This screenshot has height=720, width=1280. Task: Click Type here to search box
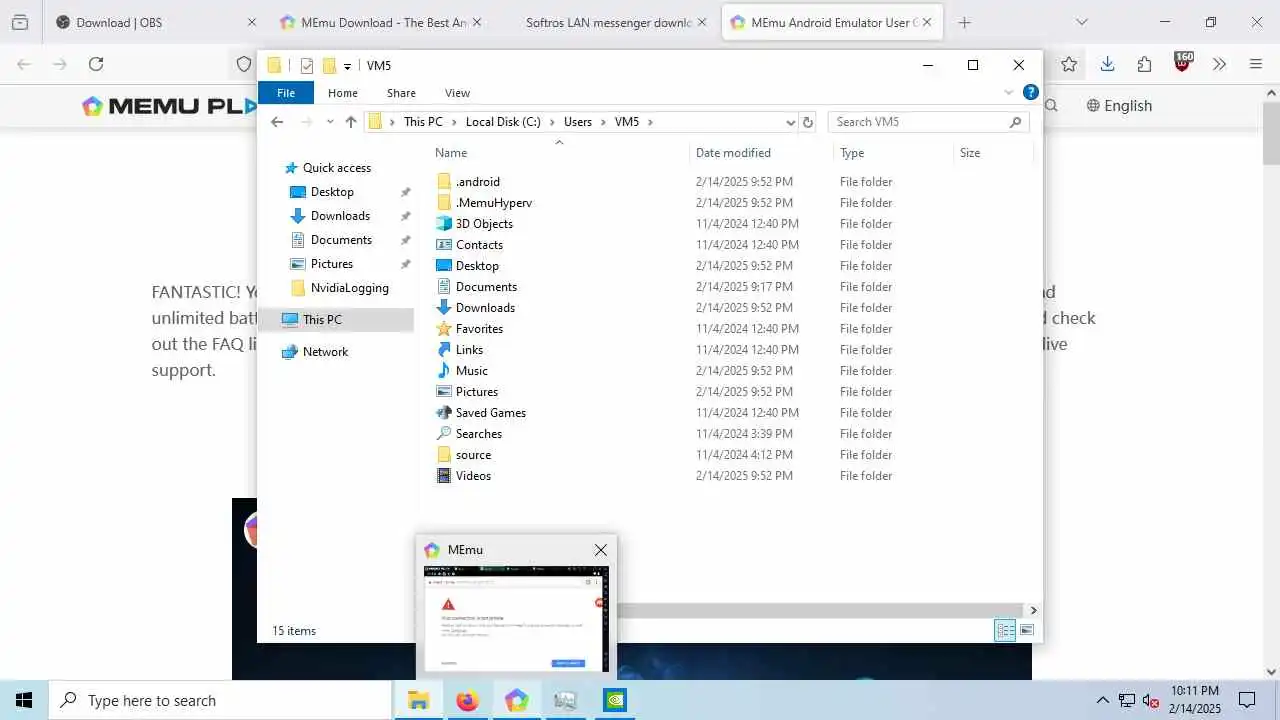coord(220,700)
